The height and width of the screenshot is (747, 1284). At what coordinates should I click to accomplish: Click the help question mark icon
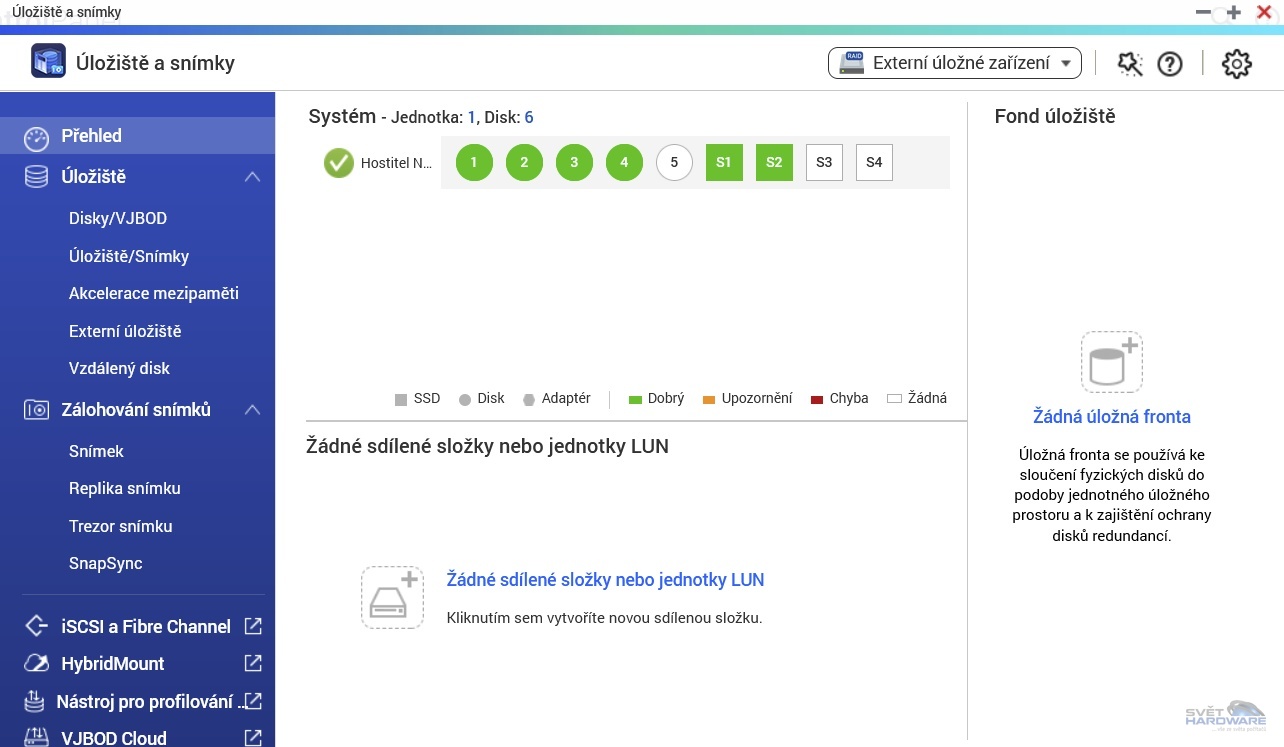coord(1170,64)
